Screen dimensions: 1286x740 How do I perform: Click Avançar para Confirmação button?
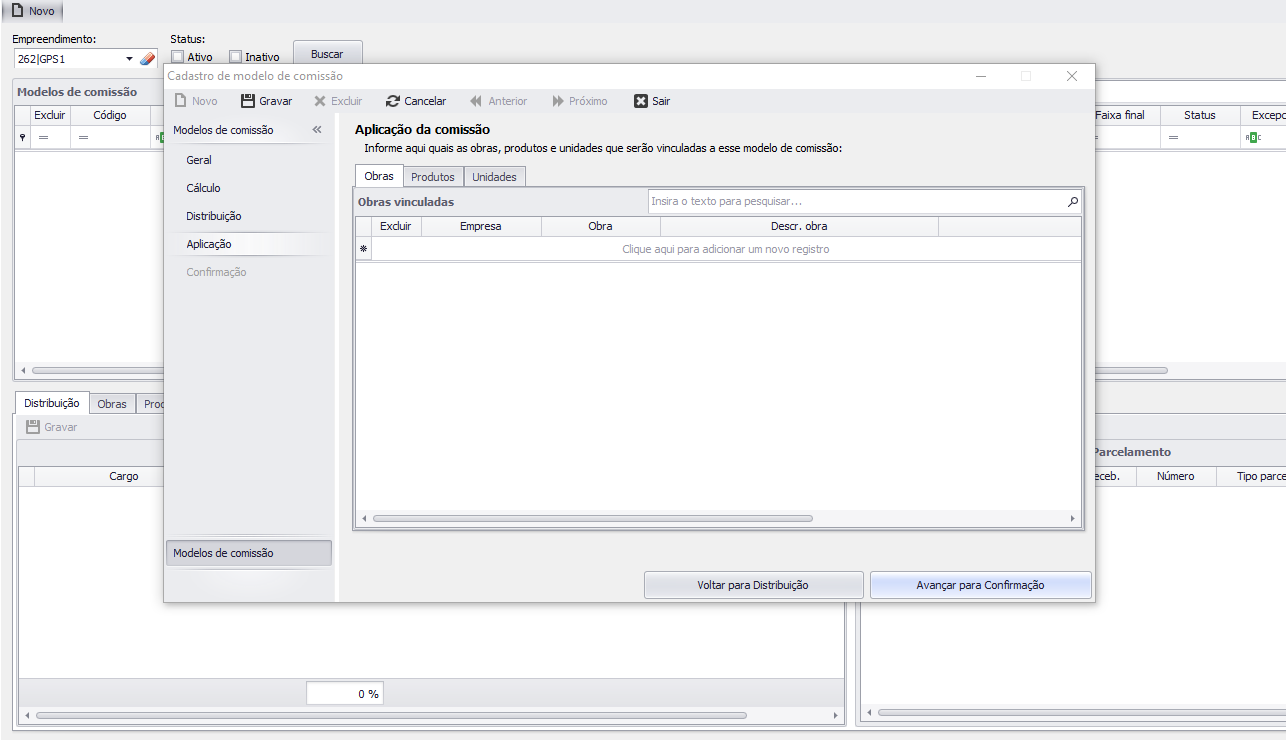coord(980,585)
